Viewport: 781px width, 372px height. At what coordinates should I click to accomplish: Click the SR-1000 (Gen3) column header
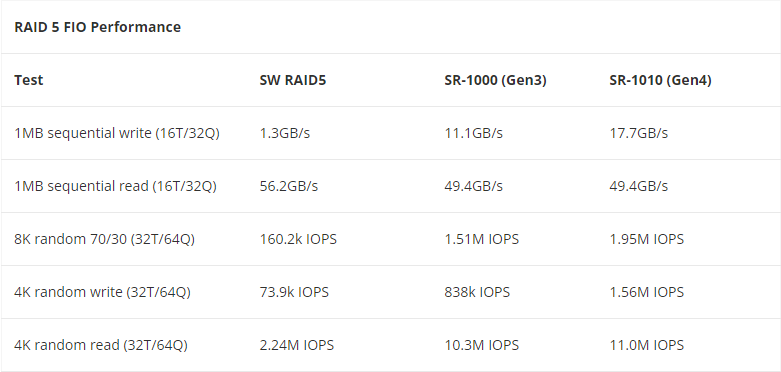tap(495, 80)
